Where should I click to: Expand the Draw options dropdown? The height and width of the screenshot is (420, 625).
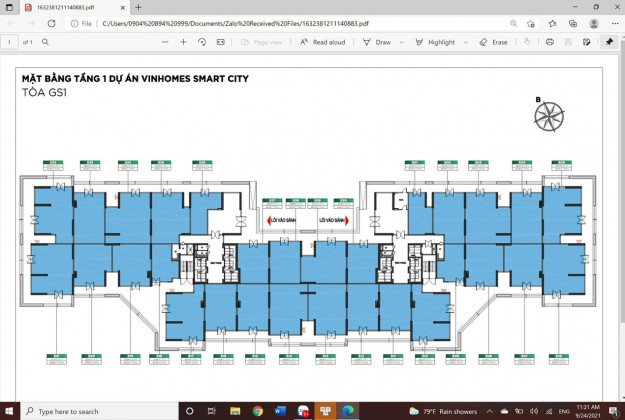[x=401, y=42]
